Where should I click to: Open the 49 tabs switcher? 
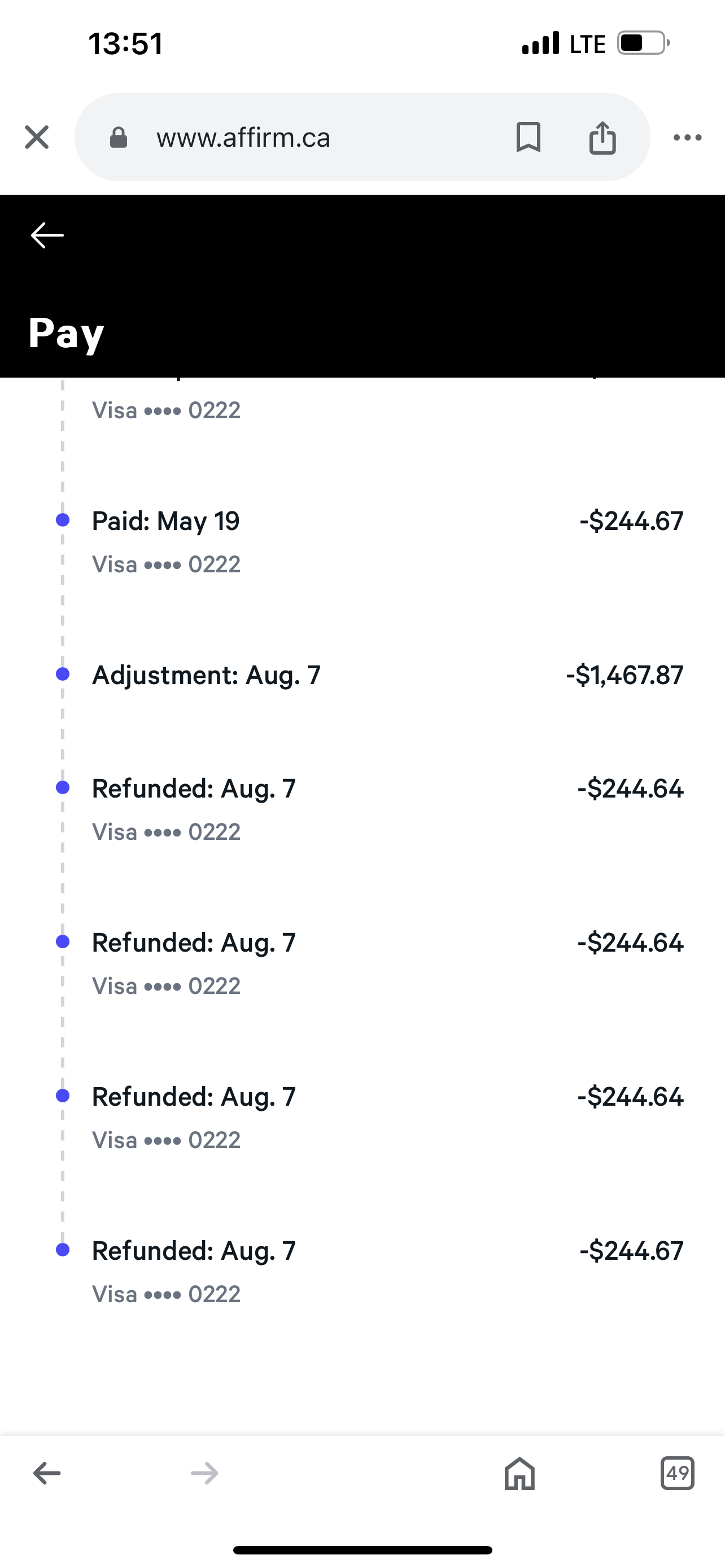pyautogui.click(x=677, y=1473)
